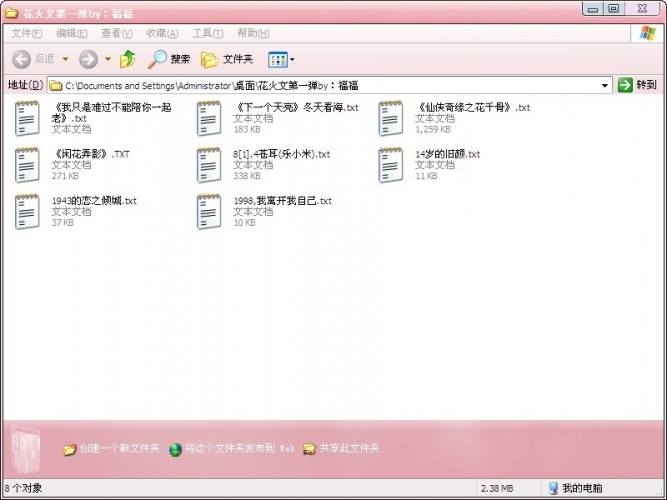Click the forward arrow button

88,59
